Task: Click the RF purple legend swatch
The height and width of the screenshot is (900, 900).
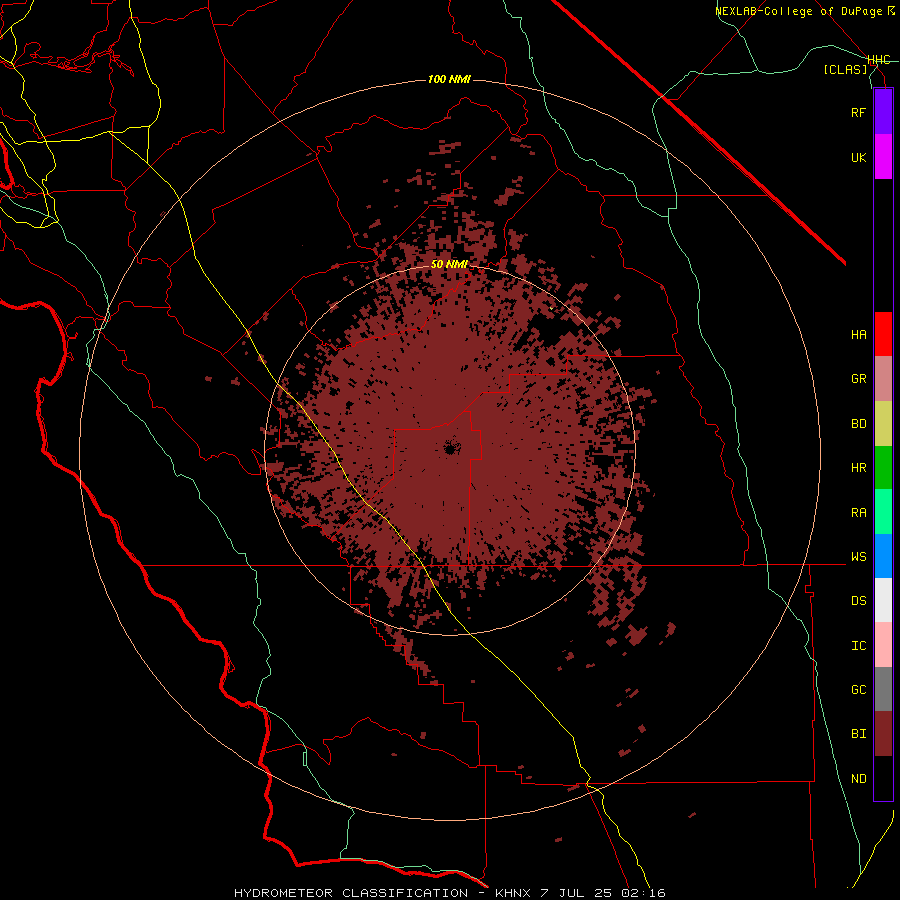Action: (x=883, y=112)
